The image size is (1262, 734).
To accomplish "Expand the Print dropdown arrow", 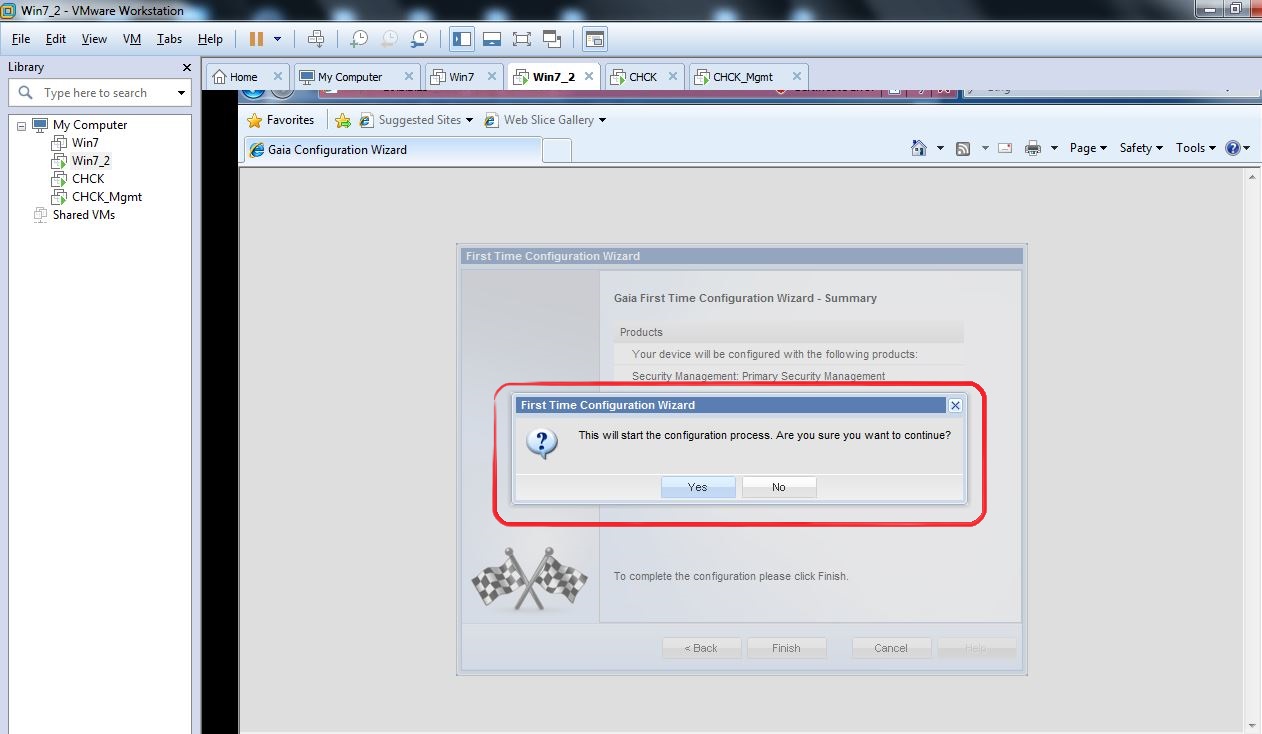I will [1054, 148].
